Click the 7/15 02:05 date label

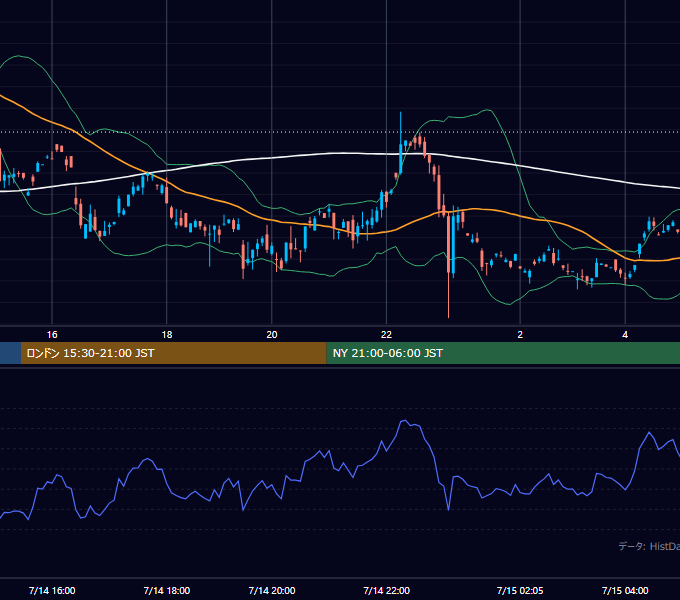(520, 590)
